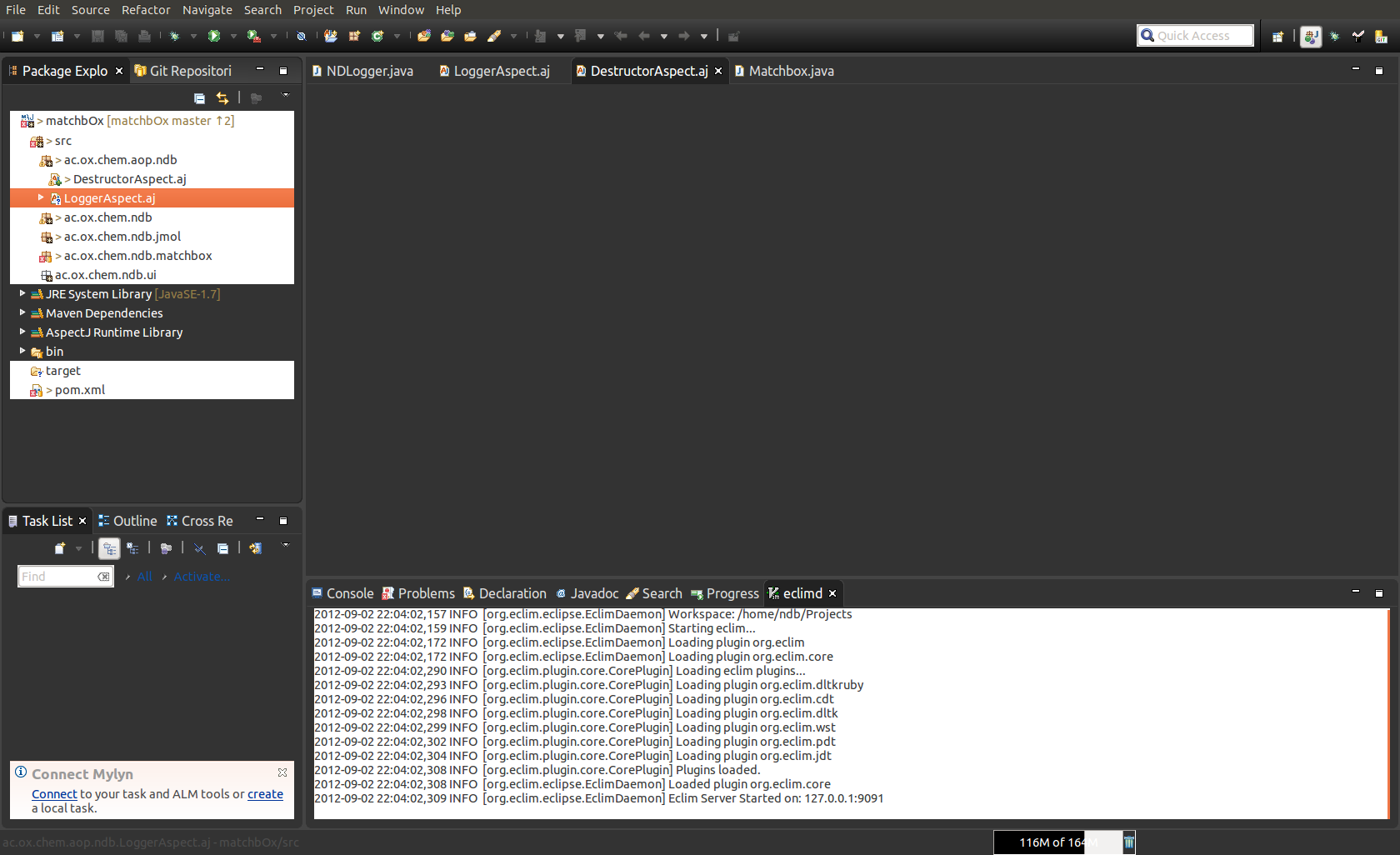Image resolution: width=1400 pixels, height=855 pixels.
Task: Click the Activate link in Task List
Action: (200, 576)
